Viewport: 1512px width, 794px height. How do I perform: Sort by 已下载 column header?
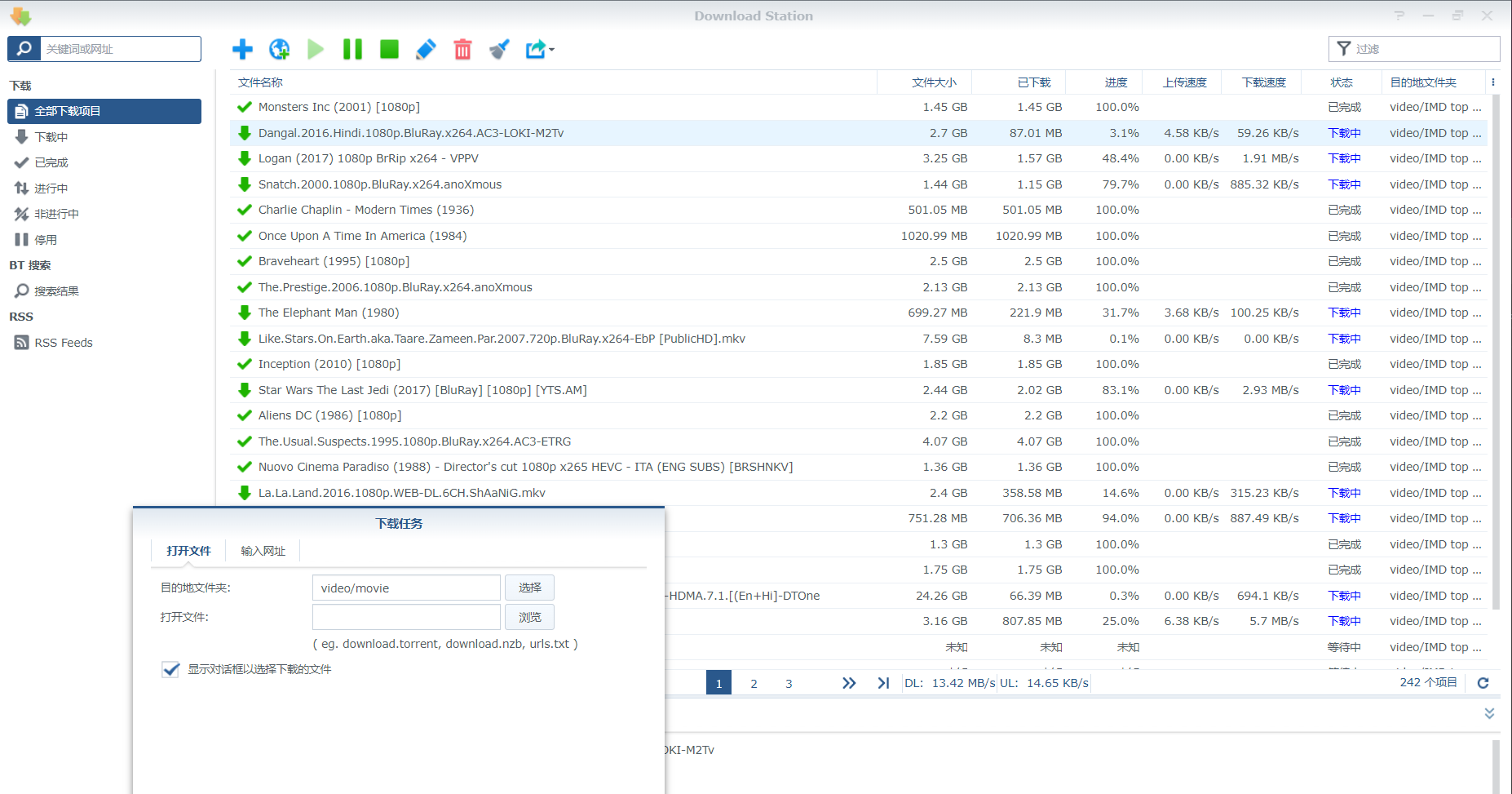click(x=1019, y=82)
